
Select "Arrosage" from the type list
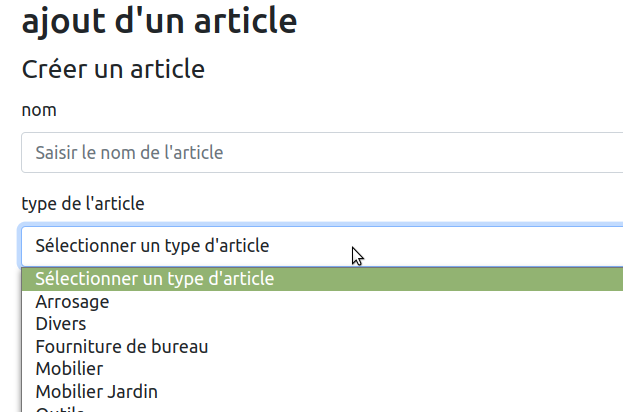coord(73,301)
